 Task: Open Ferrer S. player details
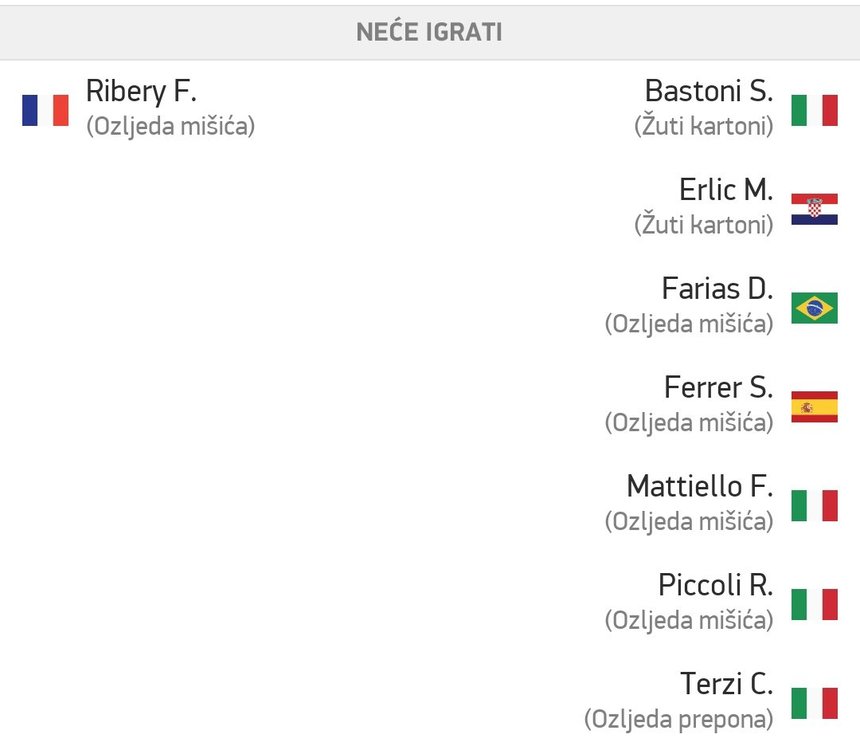click(x=718, y=388)
